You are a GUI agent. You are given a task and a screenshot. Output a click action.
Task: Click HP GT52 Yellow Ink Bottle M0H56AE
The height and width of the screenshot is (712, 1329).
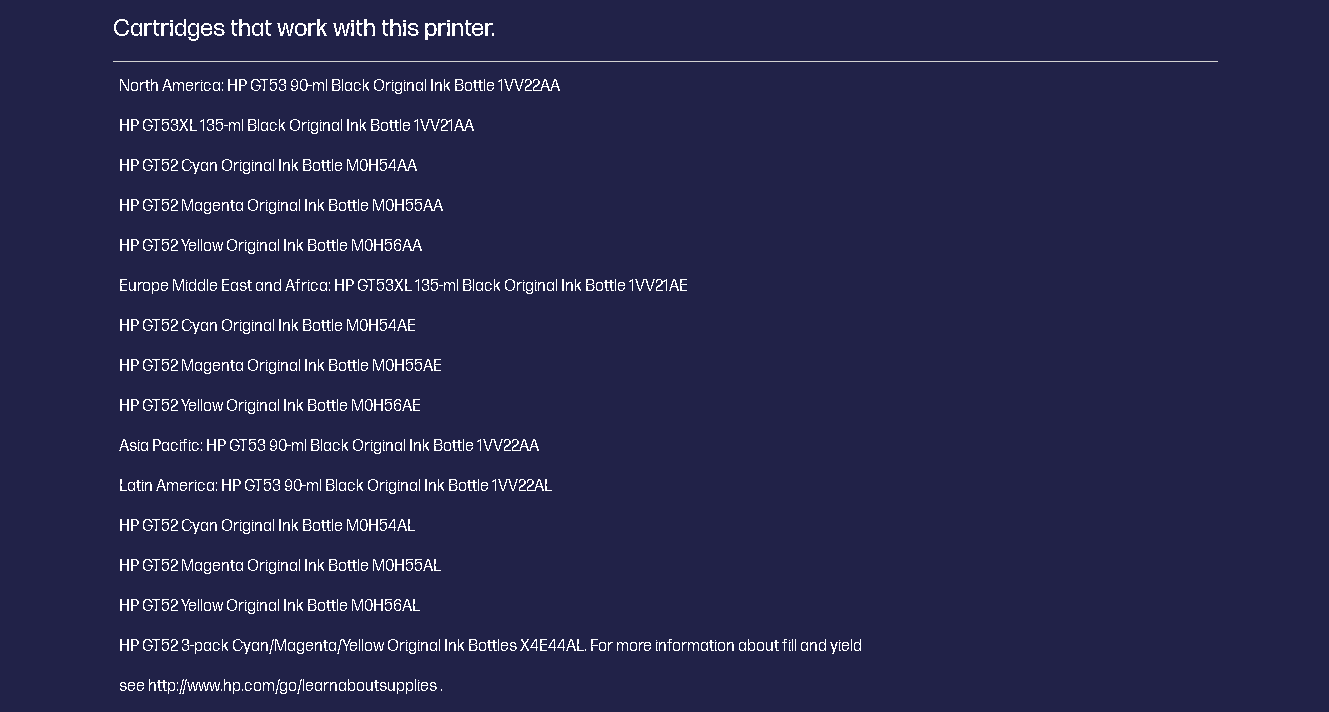(270, 406)
